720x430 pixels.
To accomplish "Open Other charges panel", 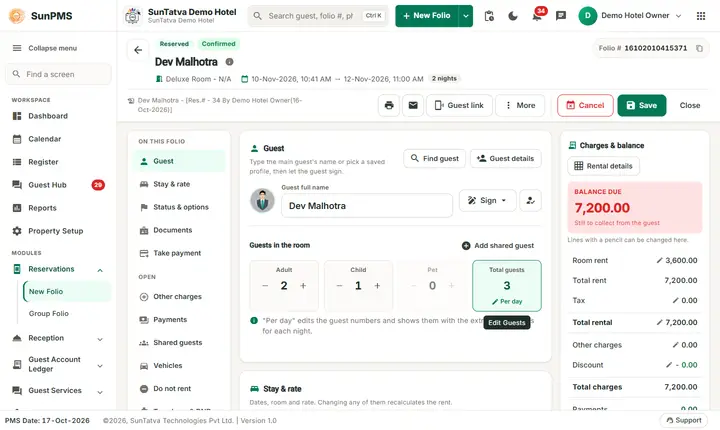I will tap(180, 297).
